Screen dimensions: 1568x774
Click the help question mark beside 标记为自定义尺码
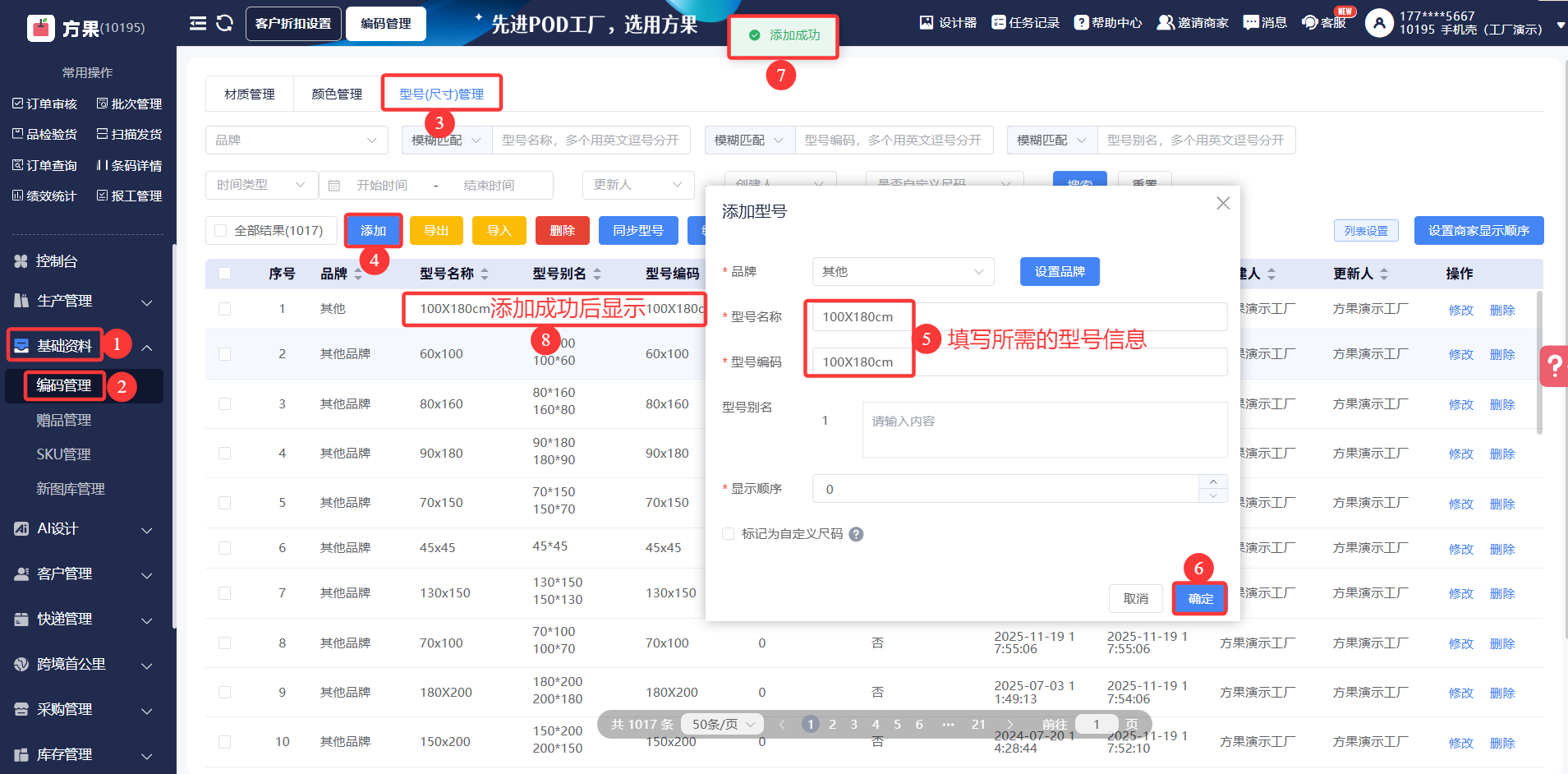(856, 534)
